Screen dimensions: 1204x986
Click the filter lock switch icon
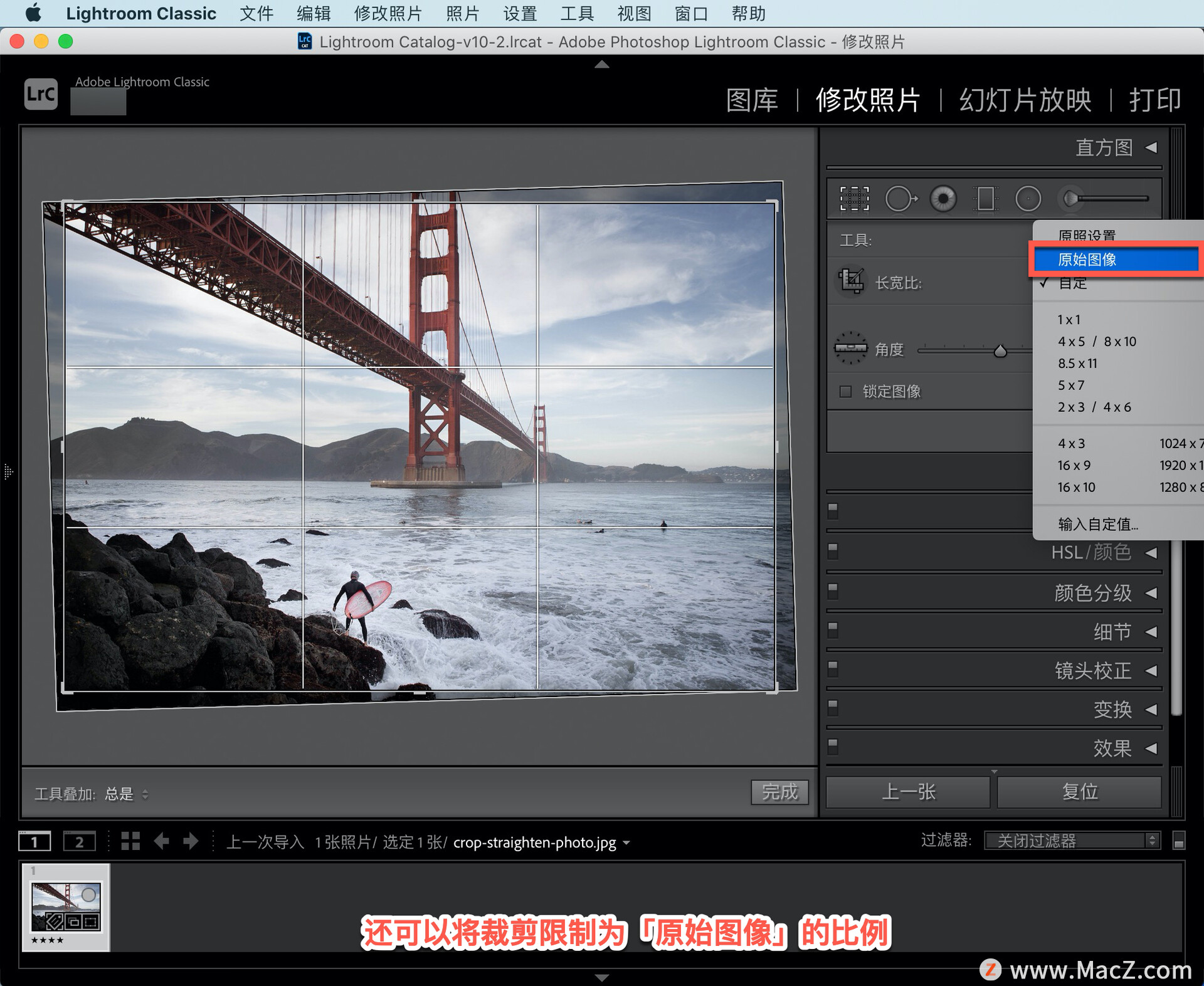coord(1178,841)
